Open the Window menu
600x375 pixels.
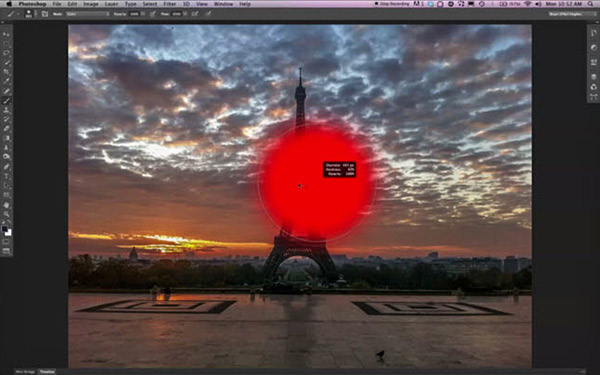tap(223, 4)
